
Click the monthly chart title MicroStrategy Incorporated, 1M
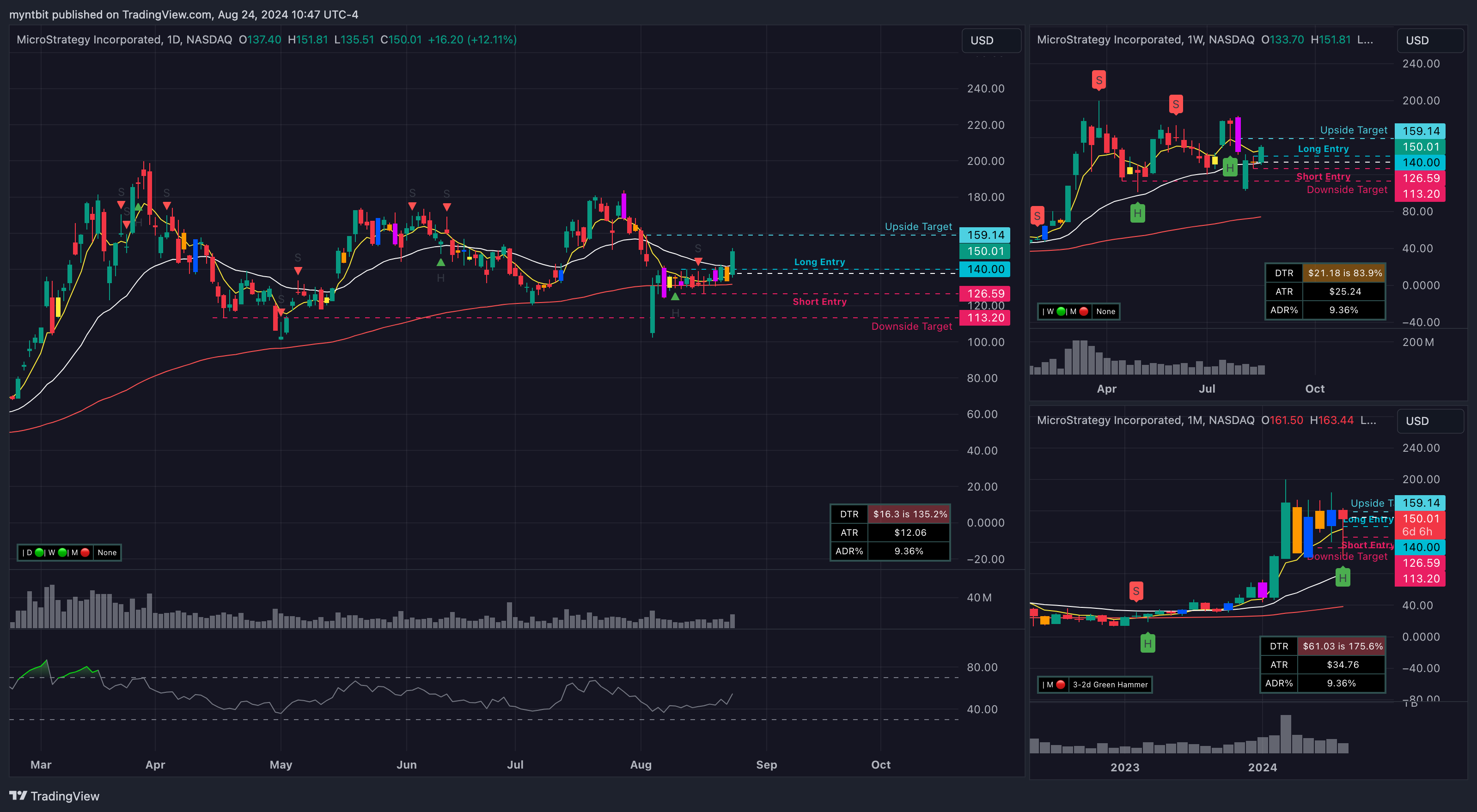[x=1145, y=420]
